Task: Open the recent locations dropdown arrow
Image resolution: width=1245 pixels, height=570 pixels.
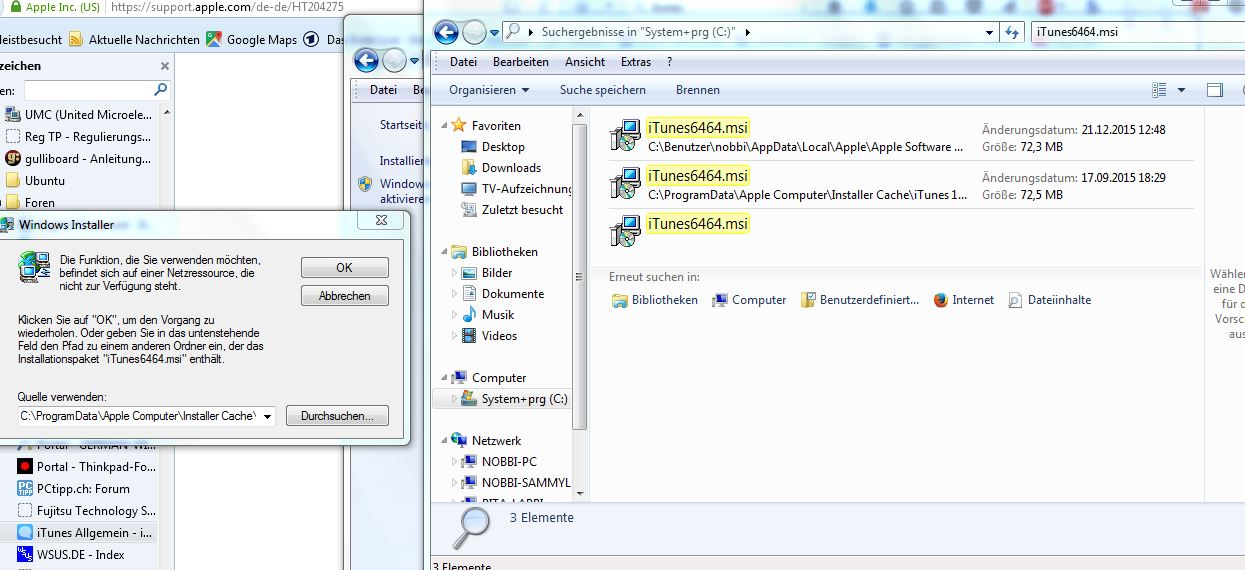Action: click(494, 33)
